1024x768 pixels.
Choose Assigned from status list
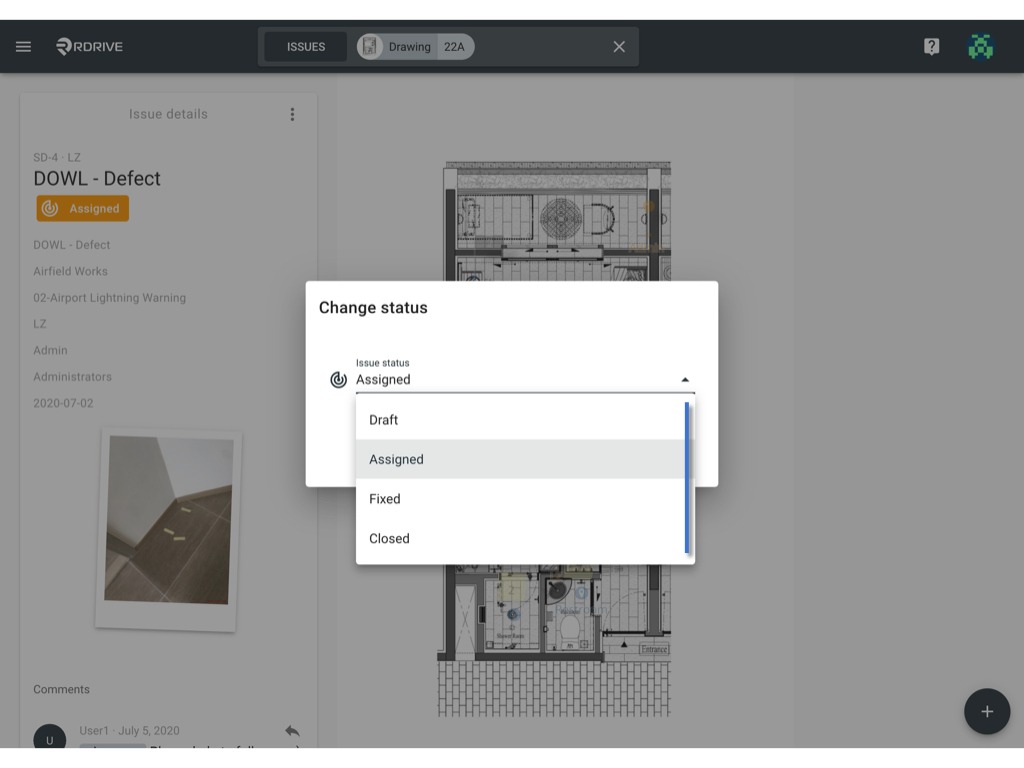tap(520, 459)
